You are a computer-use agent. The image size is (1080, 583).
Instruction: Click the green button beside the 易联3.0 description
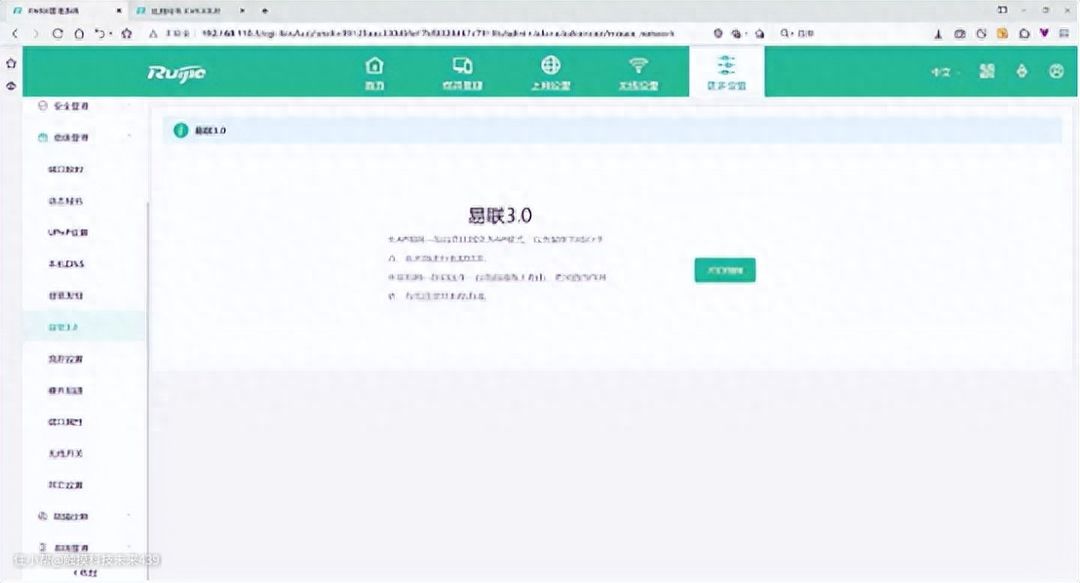click(x=725, y=270)
